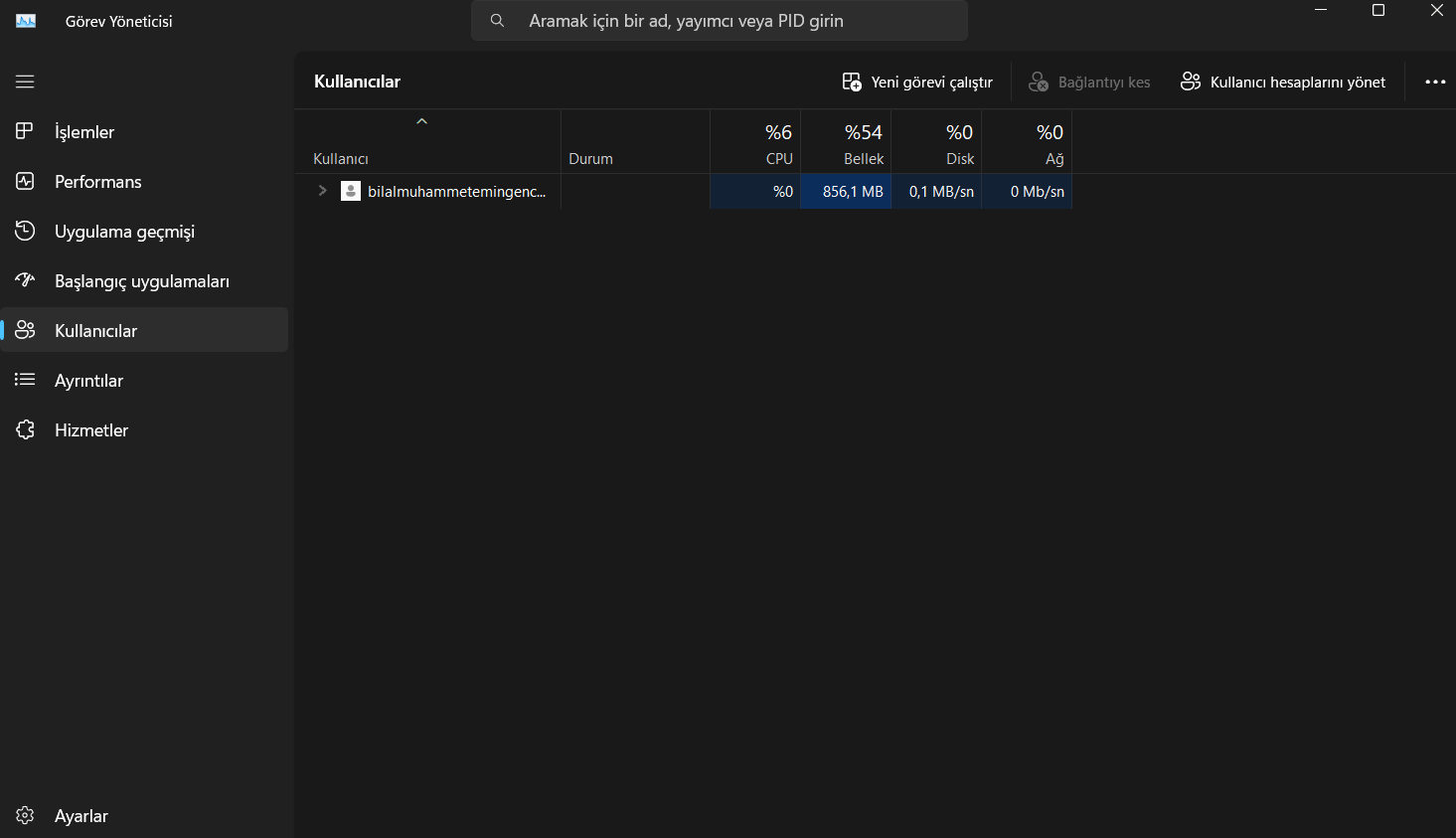Viewport: 1456px width, 838px height.
Task: Click the 0 Mb/sn network cell
Action: tap(1027, 192)
